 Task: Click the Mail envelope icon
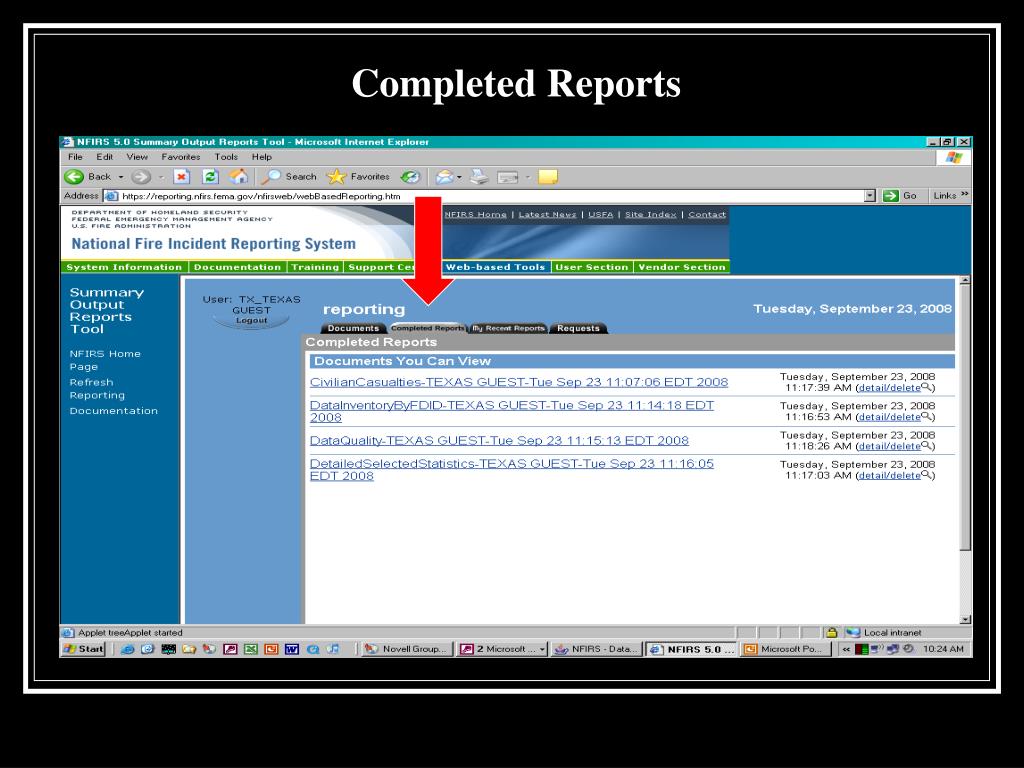click(445, 176)
